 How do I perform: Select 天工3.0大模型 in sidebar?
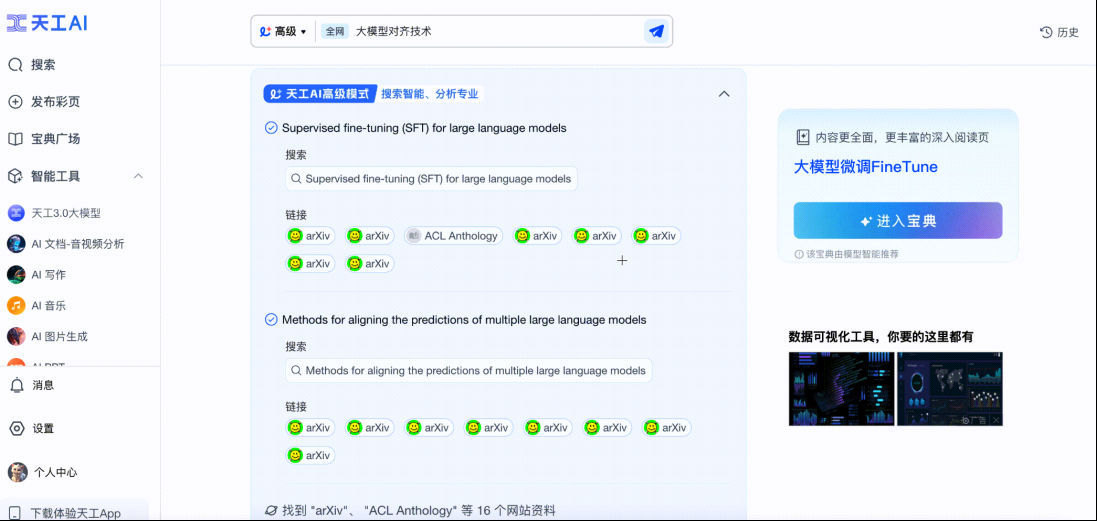tap(65, 213)
